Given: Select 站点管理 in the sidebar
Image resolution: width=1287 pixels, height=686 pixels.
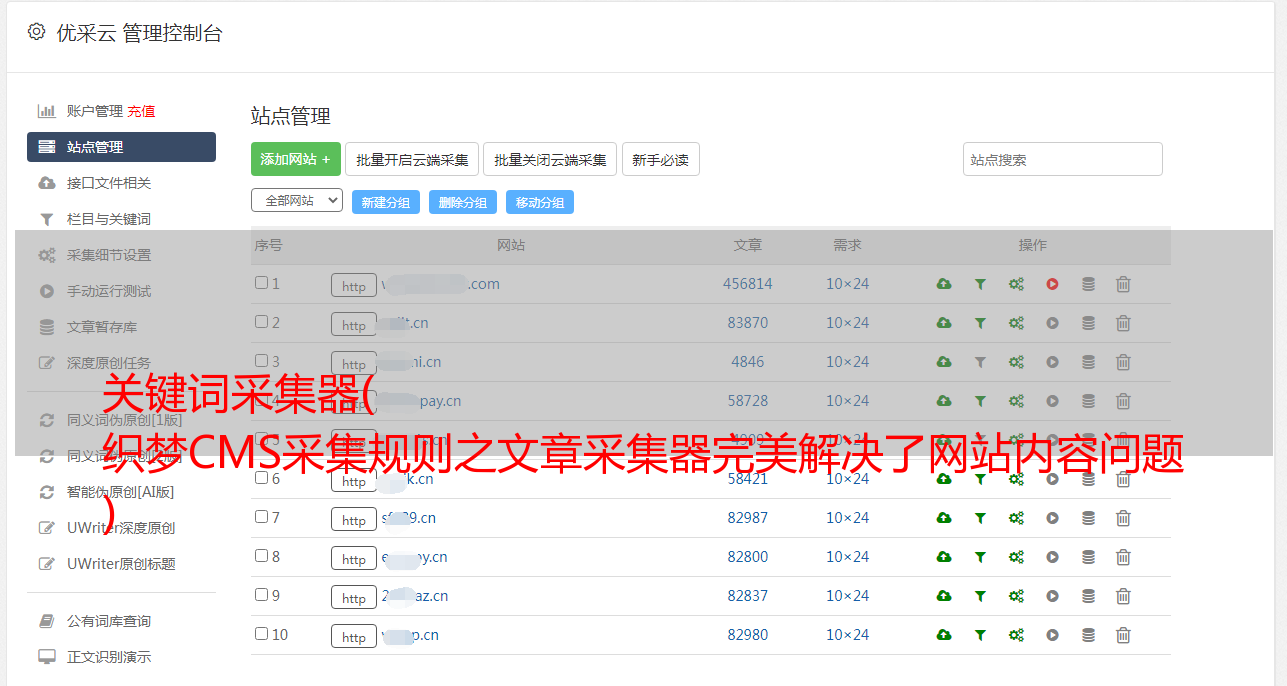Looking at the screenshot, I should click(121, 147).
